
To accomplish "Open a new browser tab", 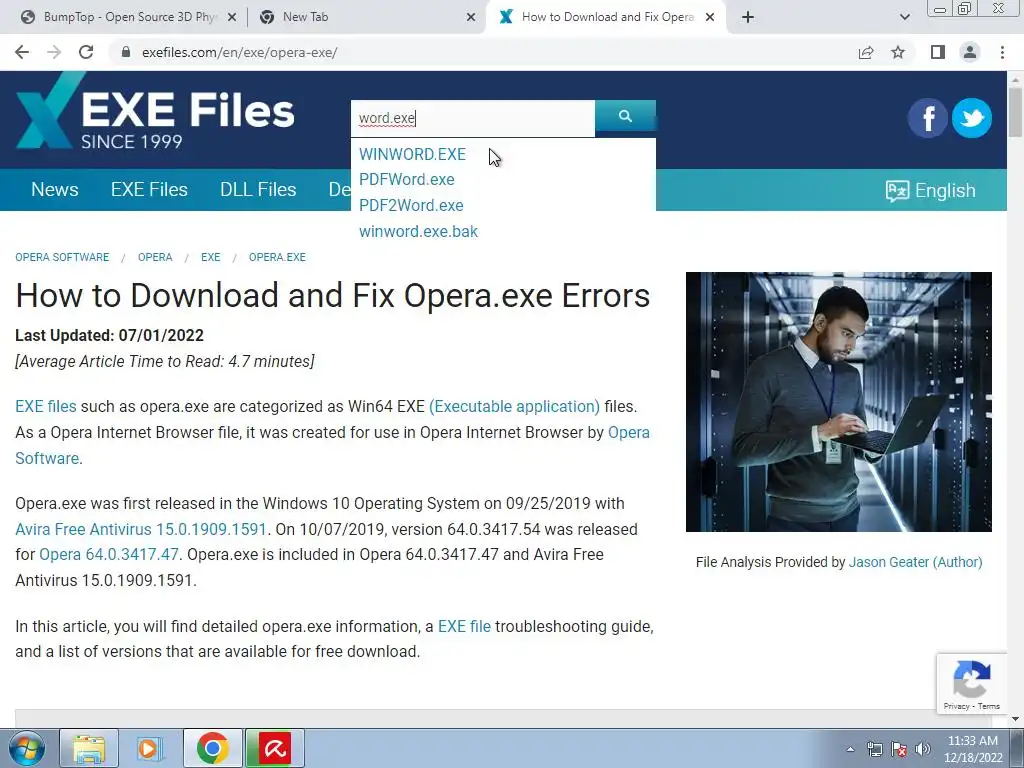I will pos(748,17).
